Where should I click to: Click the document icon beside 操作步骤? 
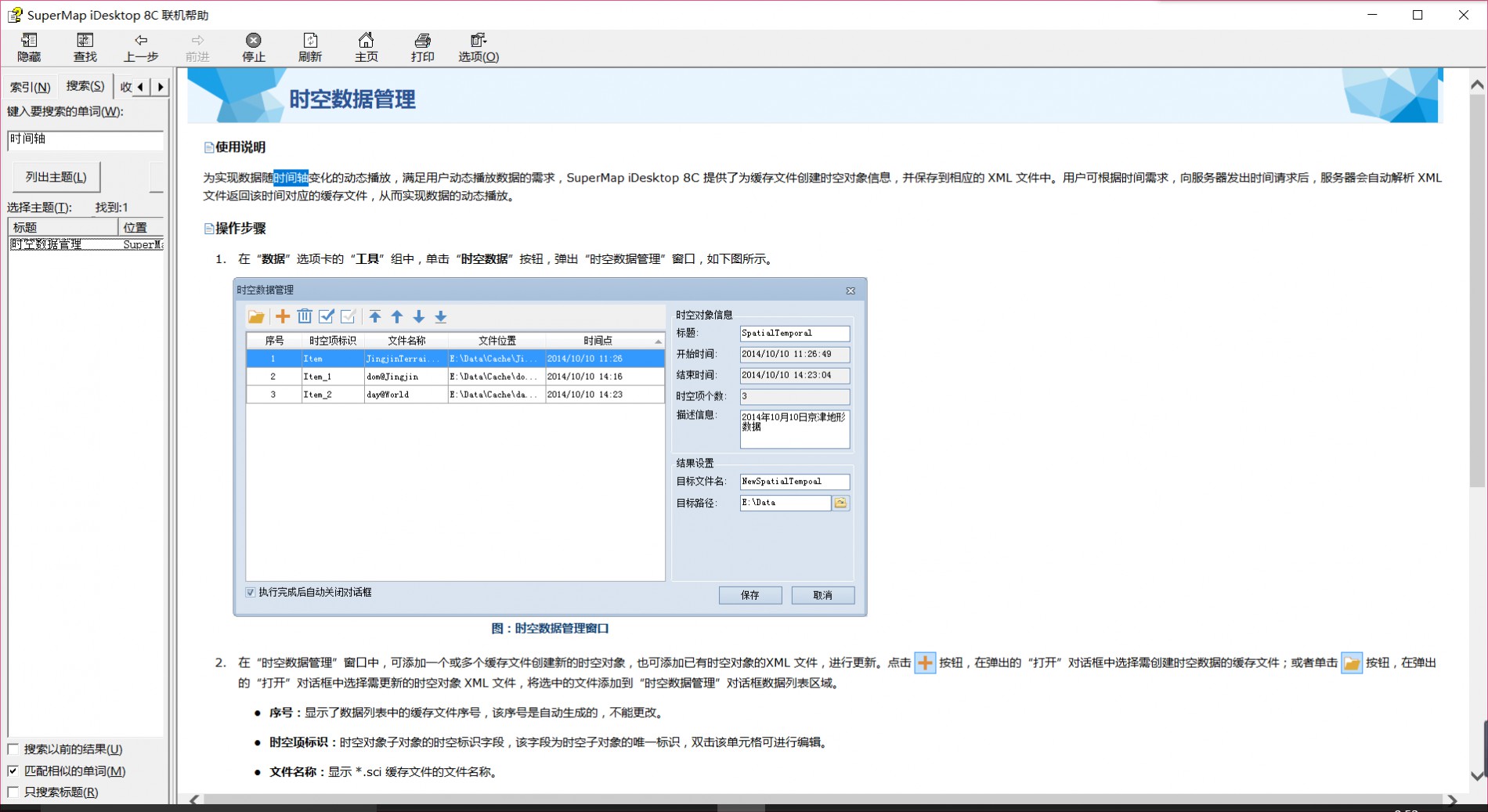(209, 229)
